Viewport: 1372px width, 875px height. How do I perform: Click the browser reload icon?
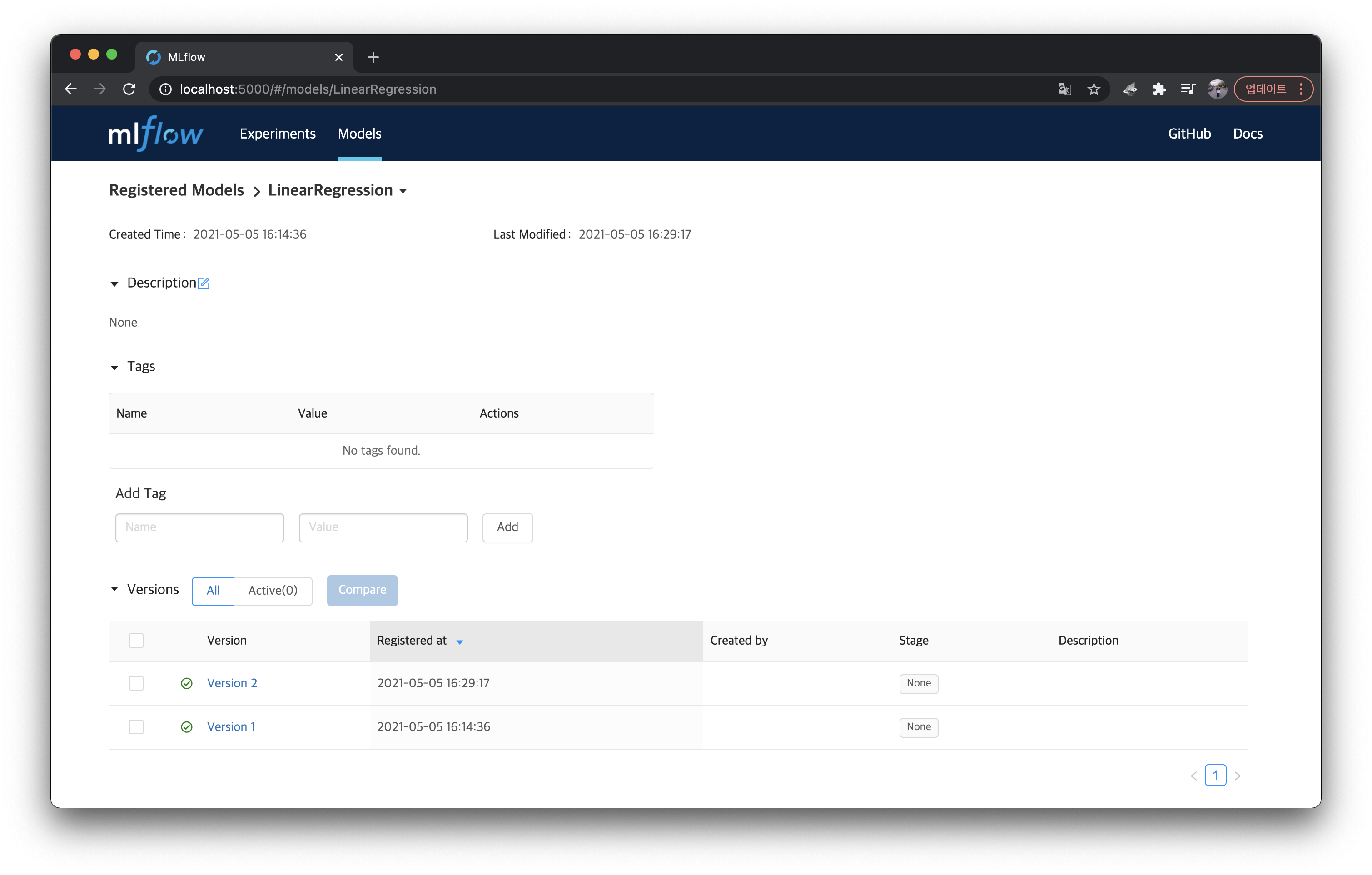click(129, 89)
